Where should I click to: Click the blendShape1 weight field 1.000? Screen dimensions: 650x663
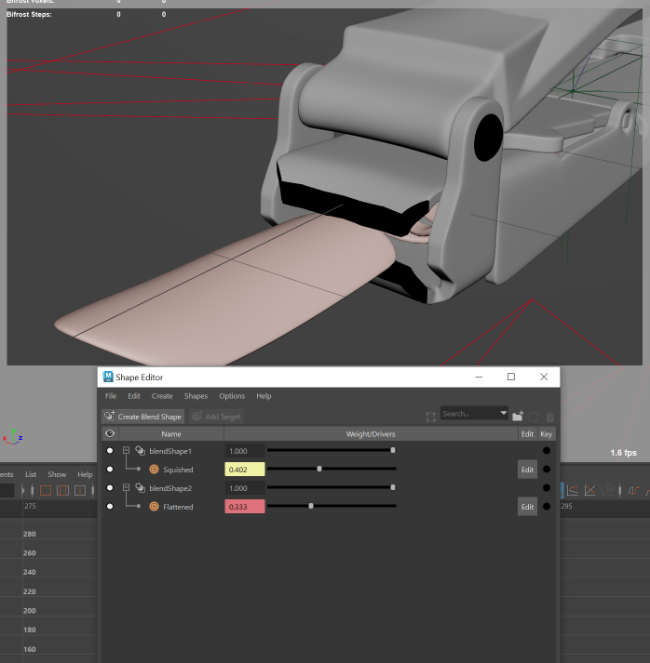tap(244, 451)
